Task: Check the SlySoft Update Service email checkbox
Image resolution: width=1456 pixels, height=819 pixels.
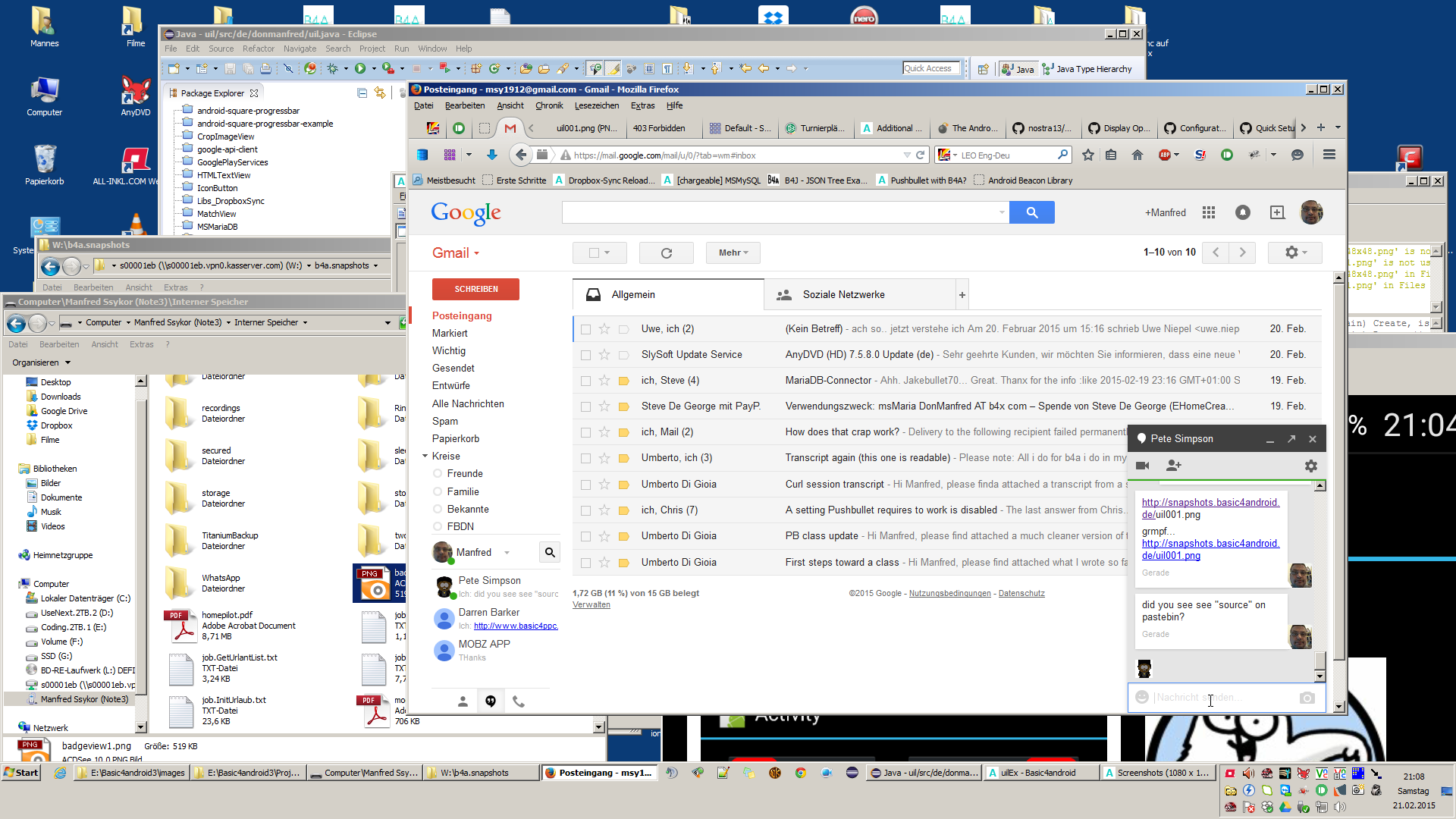Action: [x=585, y=355]
